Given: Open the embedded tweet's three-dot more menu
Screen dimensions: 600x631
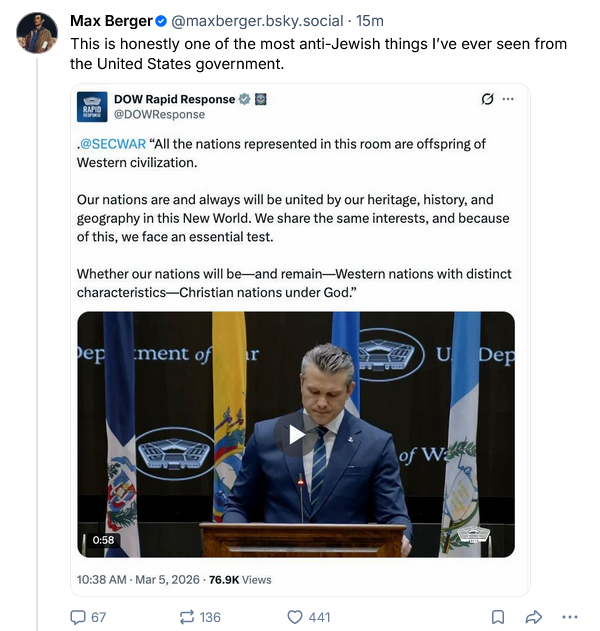Looking at the screenshot, I should click(x=508, y=99).
